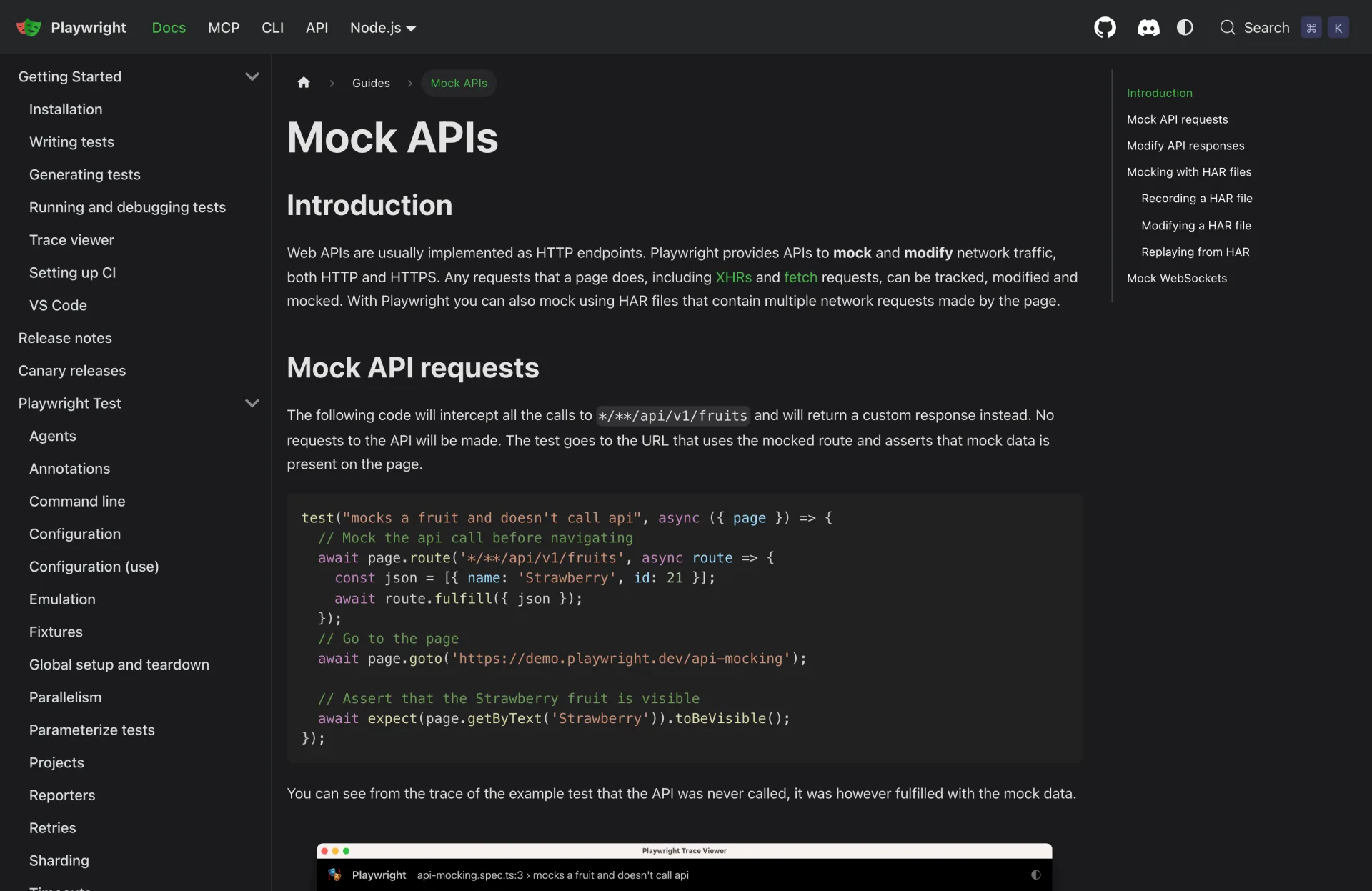
Task: Open the Node.js language dropdown
Action: 383,27
